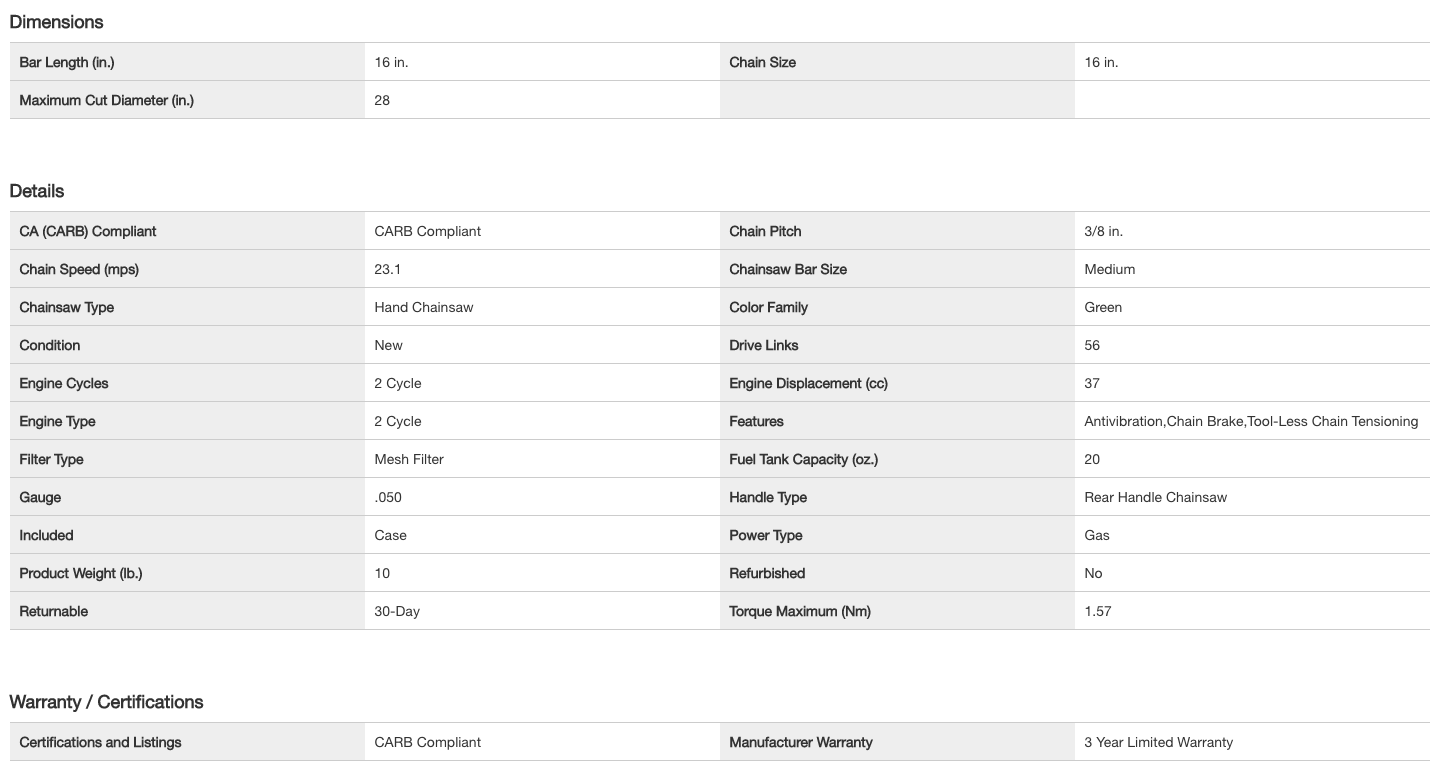This screenshot has width=1438, height=762.
Task: Click the Warranty / Certifications heading
Action: pos(106,702)
